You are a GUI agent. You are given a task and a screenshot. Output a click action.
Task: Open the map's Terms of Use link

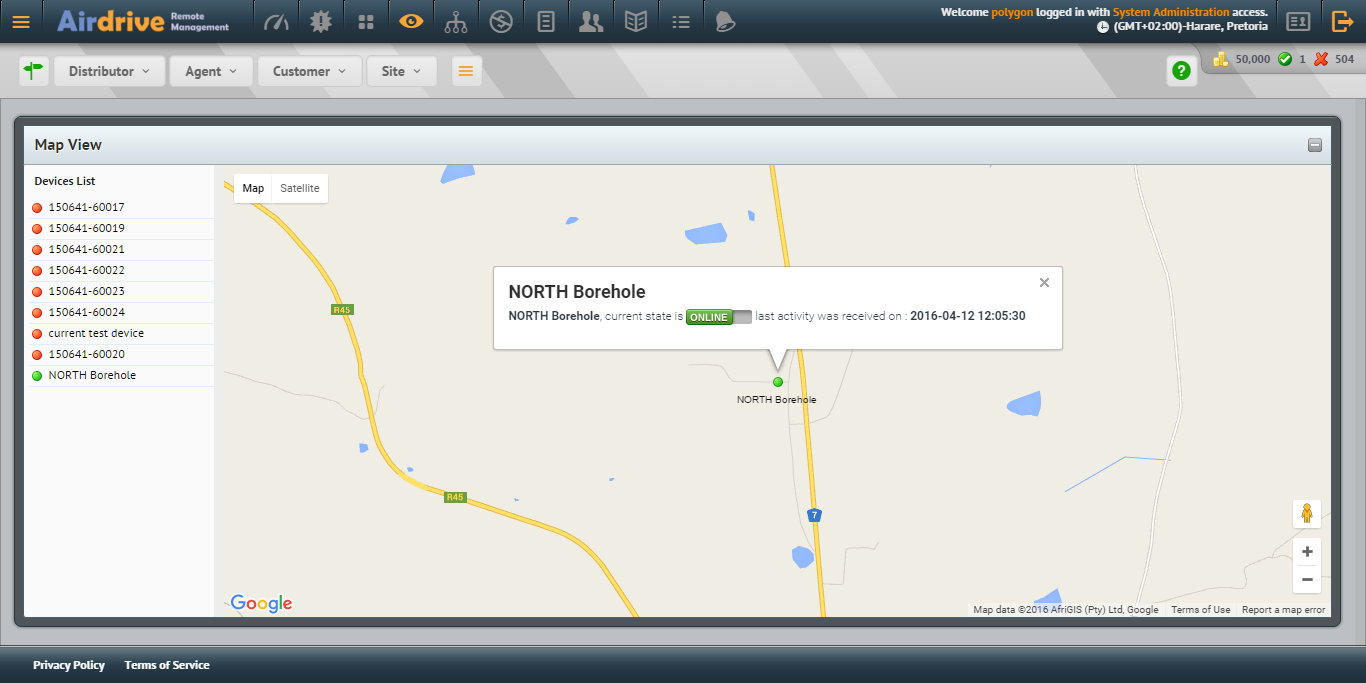pos(1201,610)
